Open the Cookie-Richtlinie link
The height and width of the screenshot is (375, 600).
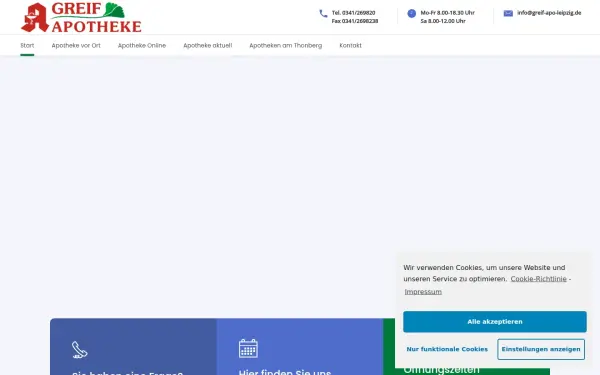pos(538,279)
